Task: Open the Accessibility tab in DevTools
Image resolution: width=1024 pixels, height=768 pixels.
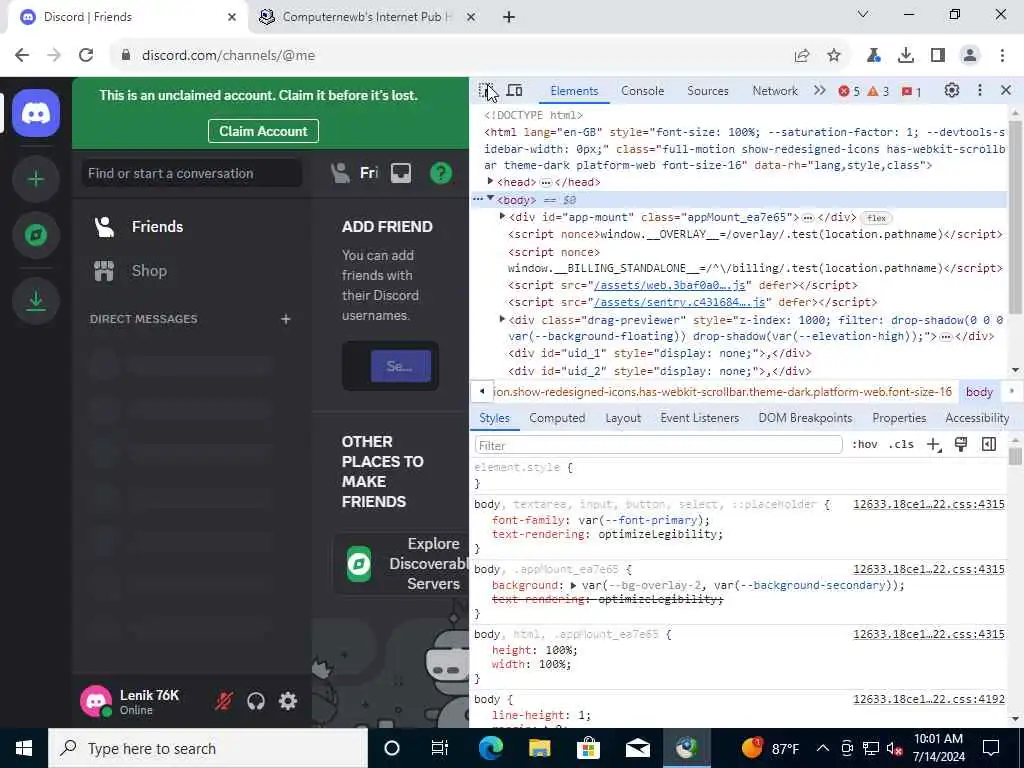Action: (x=977, y=418)
